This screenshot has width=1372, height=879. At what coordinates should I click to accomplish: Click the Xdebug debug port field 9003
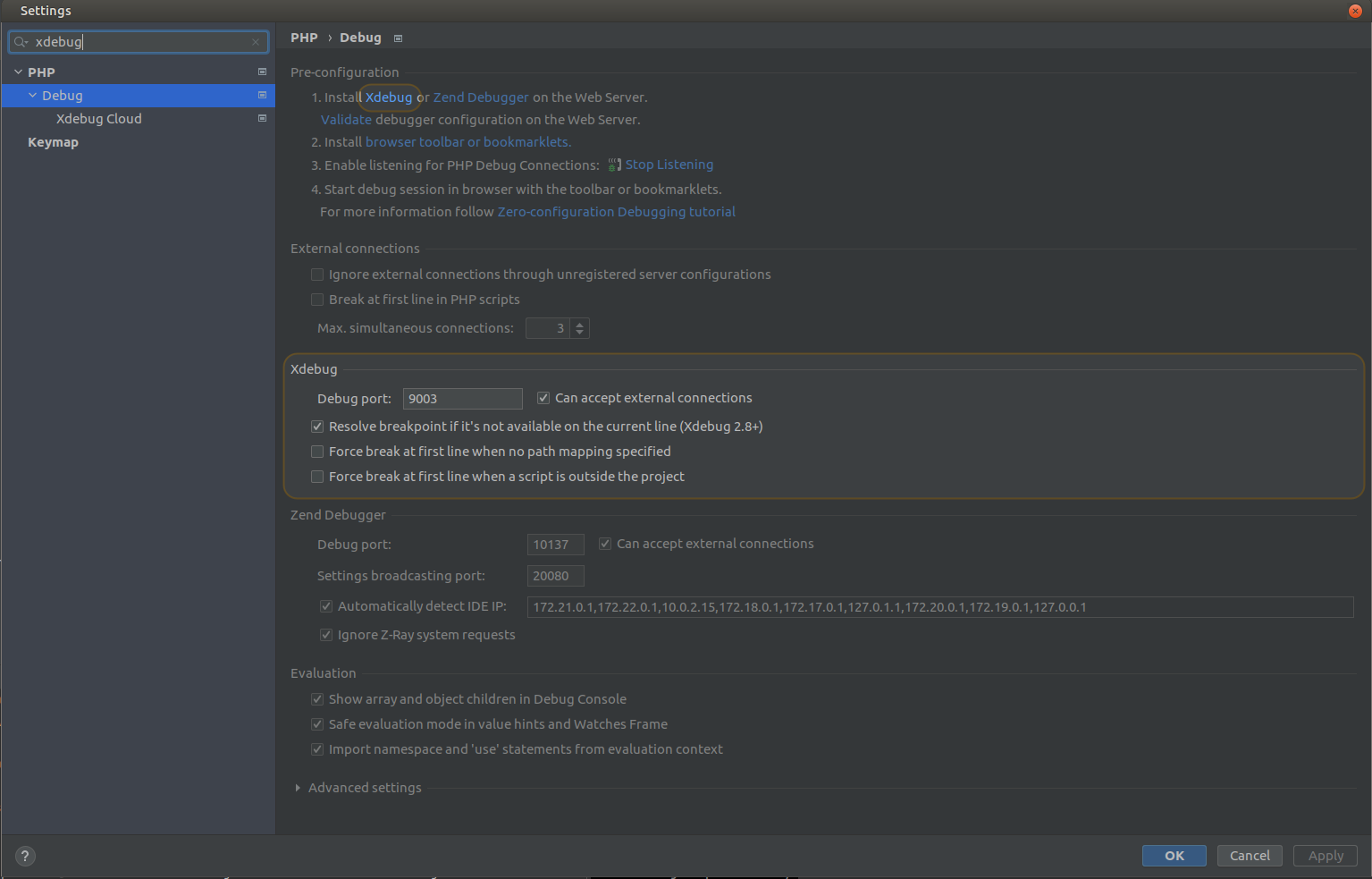pyautogui.click(x=463, y=399)
